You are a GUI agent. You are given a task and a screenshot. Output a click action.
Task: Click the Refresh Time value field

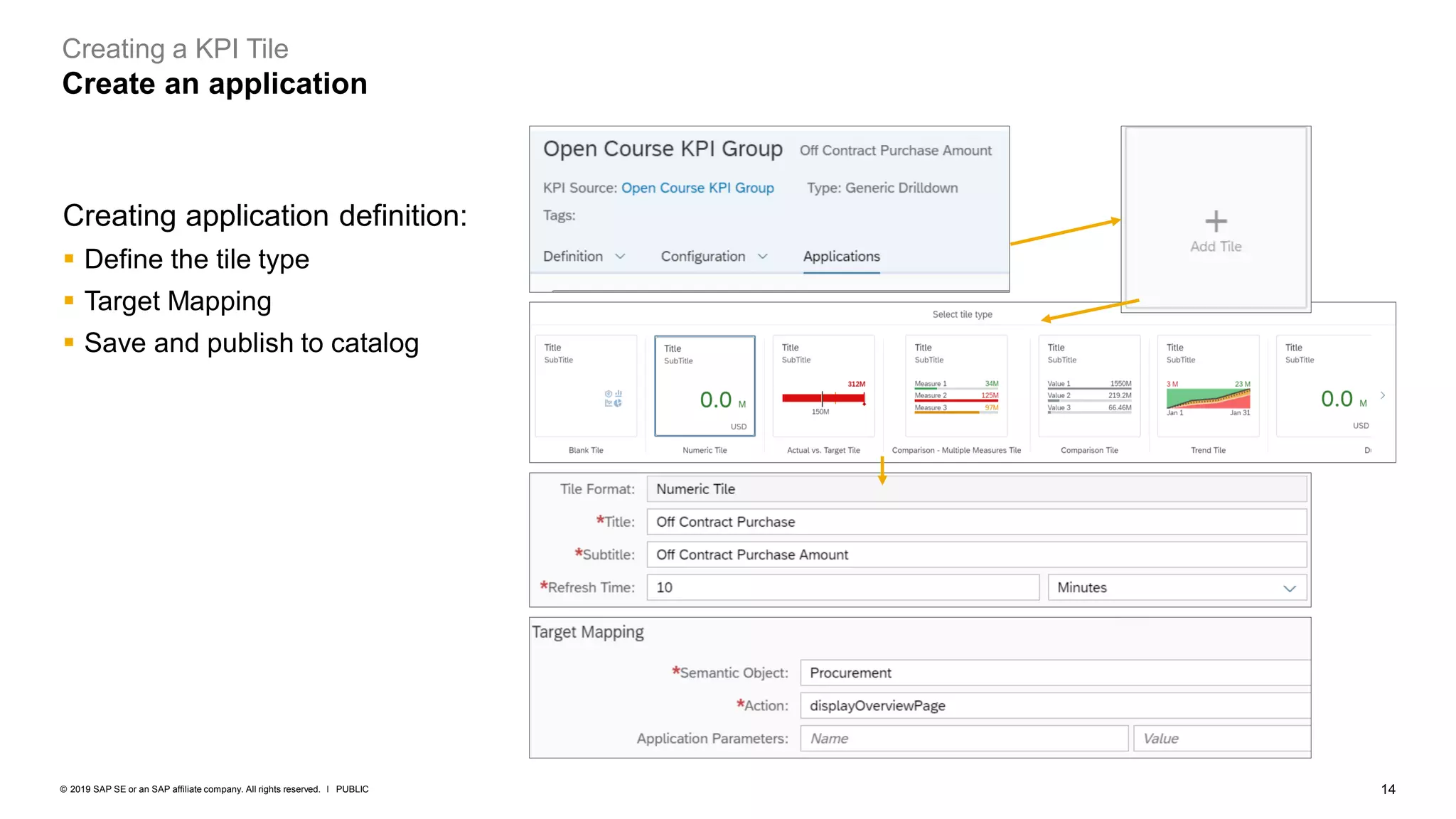coord(843,587)
